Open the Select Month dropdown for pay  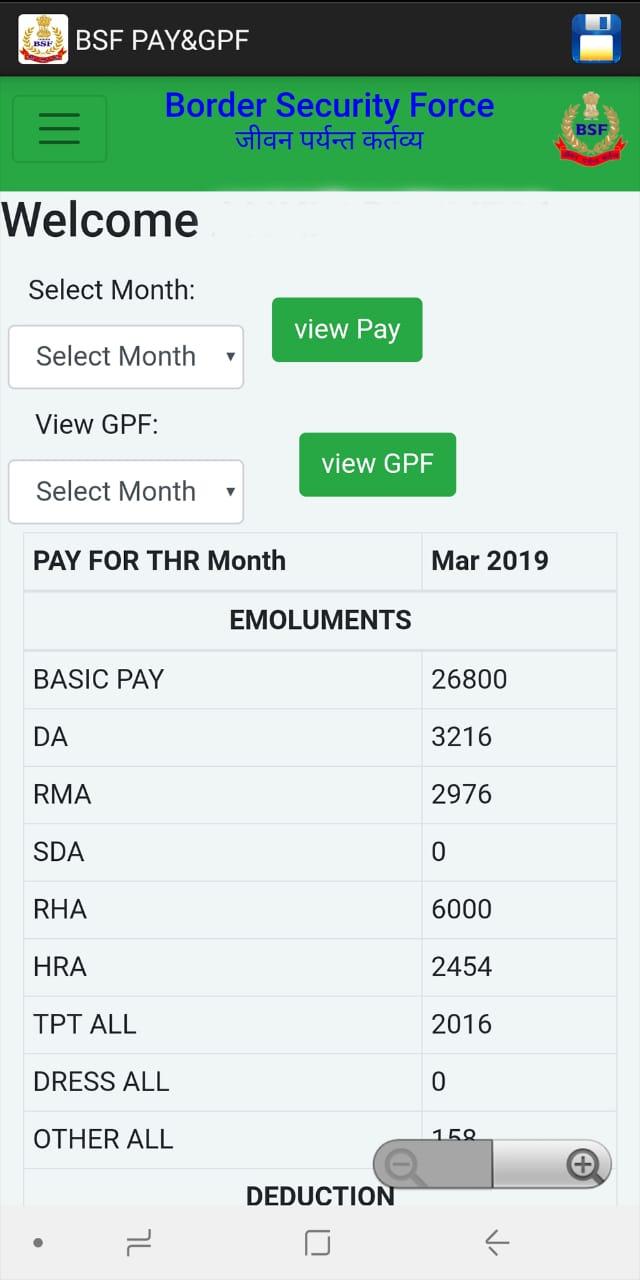[126, 357]
